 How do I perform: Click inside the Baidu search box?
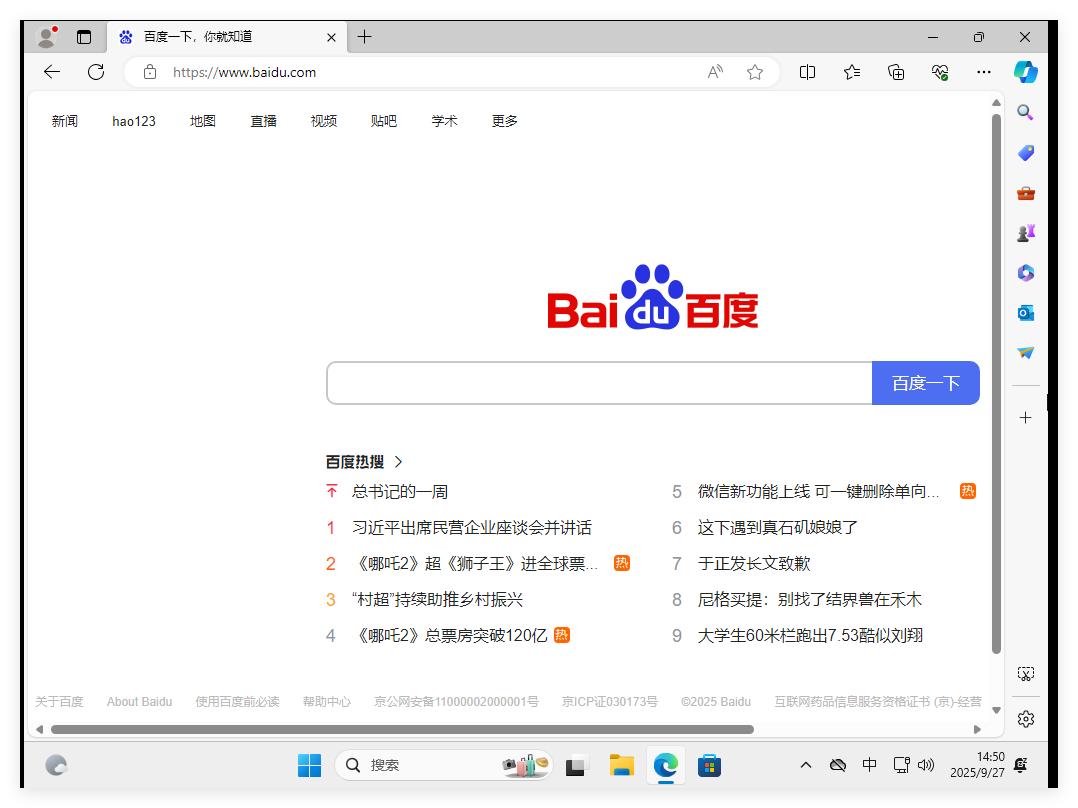(598, 382)
